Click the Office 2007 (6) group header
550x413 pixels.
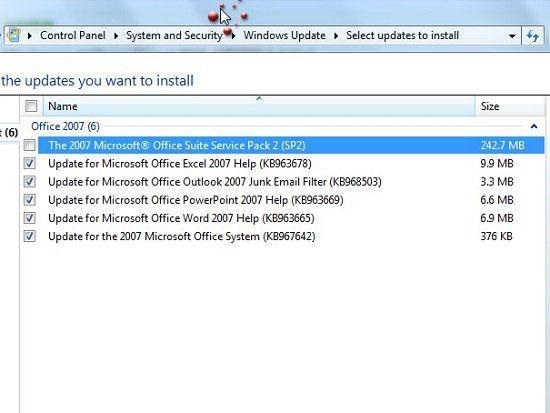coord(65,126)
